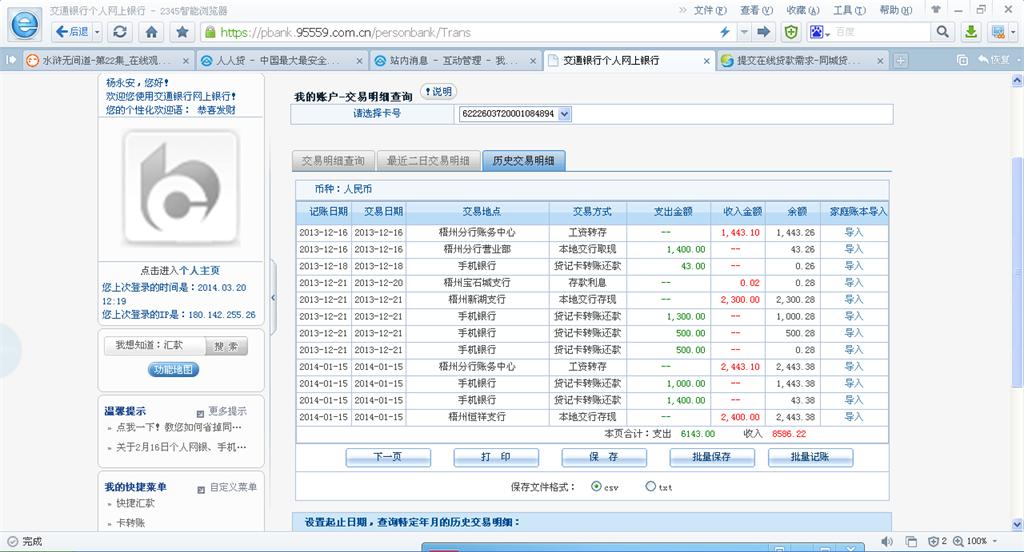1024x552 pixels.
Task: Click the 我想知道 search input field
Action: pyautogui.click(x=154, y=346)
